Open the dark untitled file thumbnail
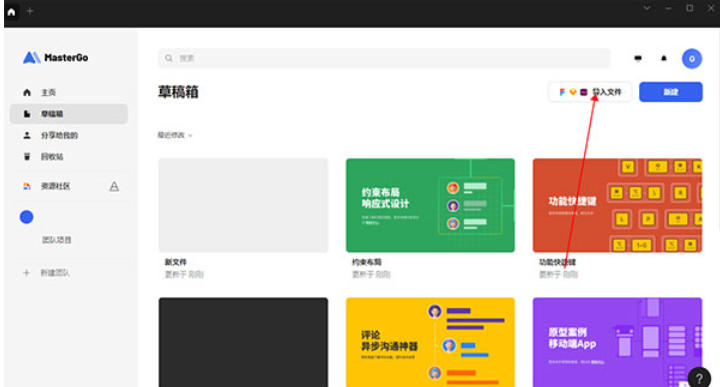The image size is (720, 387). [243, 342]
